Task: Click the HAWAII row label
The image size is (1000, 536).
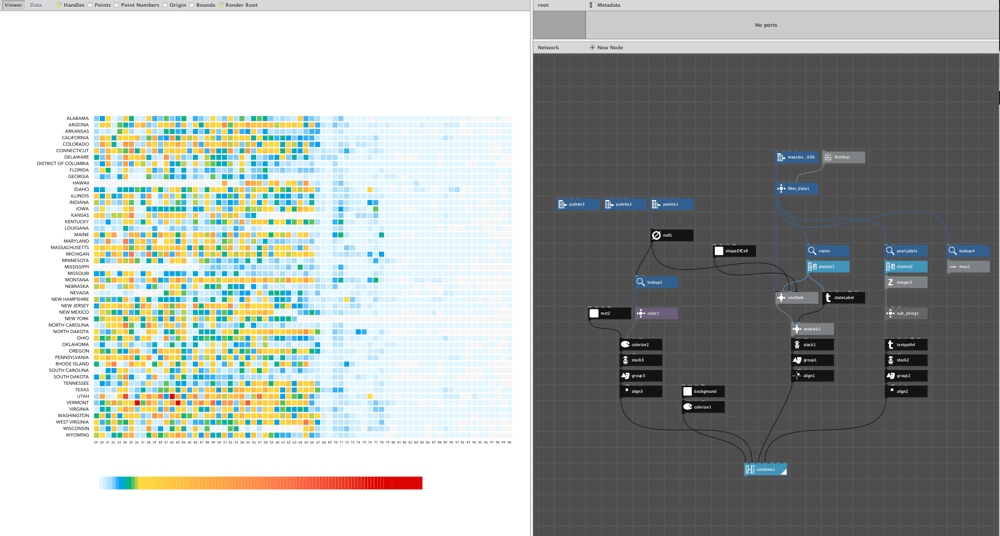Action: 81,183
